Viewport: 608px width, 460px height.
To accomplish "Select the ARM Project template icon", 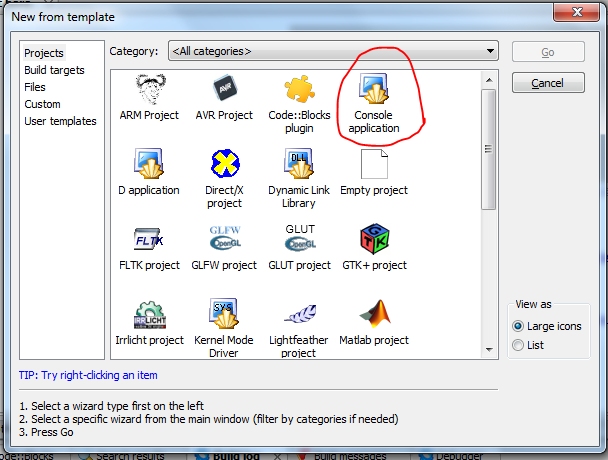I will pos(149,90).
